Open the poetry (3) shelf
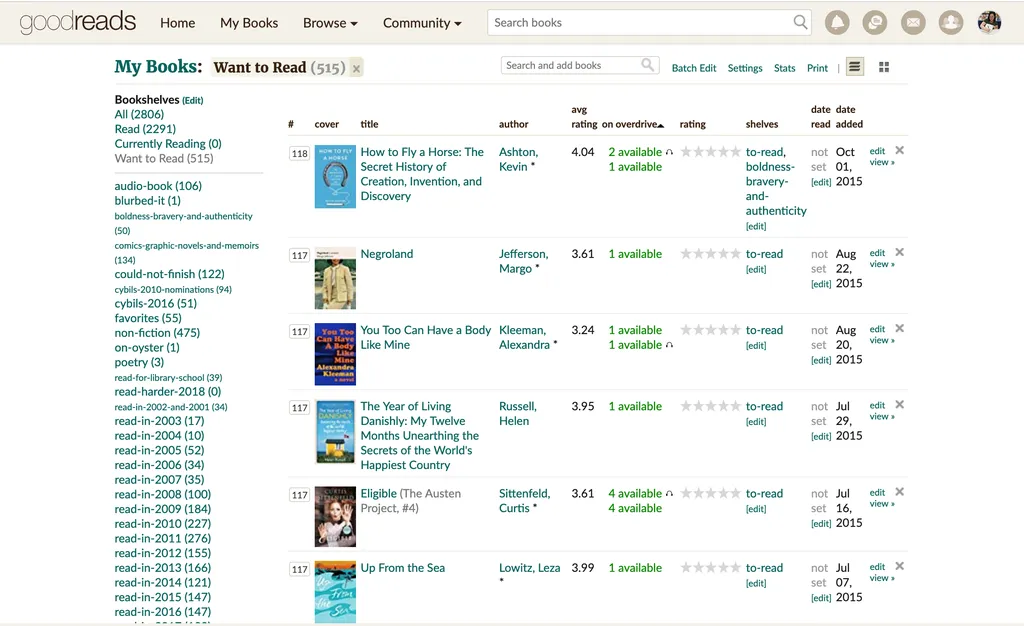The height and width of the screenshot is (626, 1024). coord(139,362)
